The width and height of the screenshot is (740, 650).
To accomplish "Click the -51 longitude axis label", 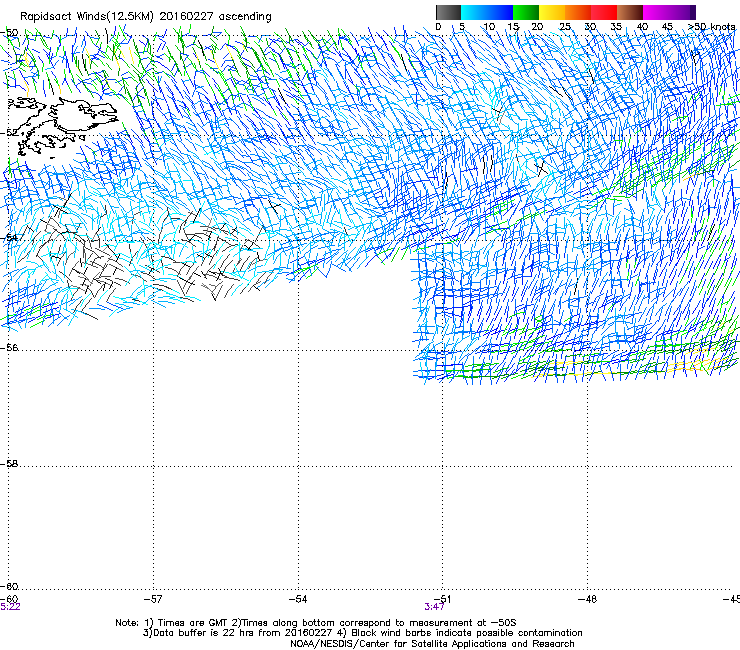I will click(443, 599).
